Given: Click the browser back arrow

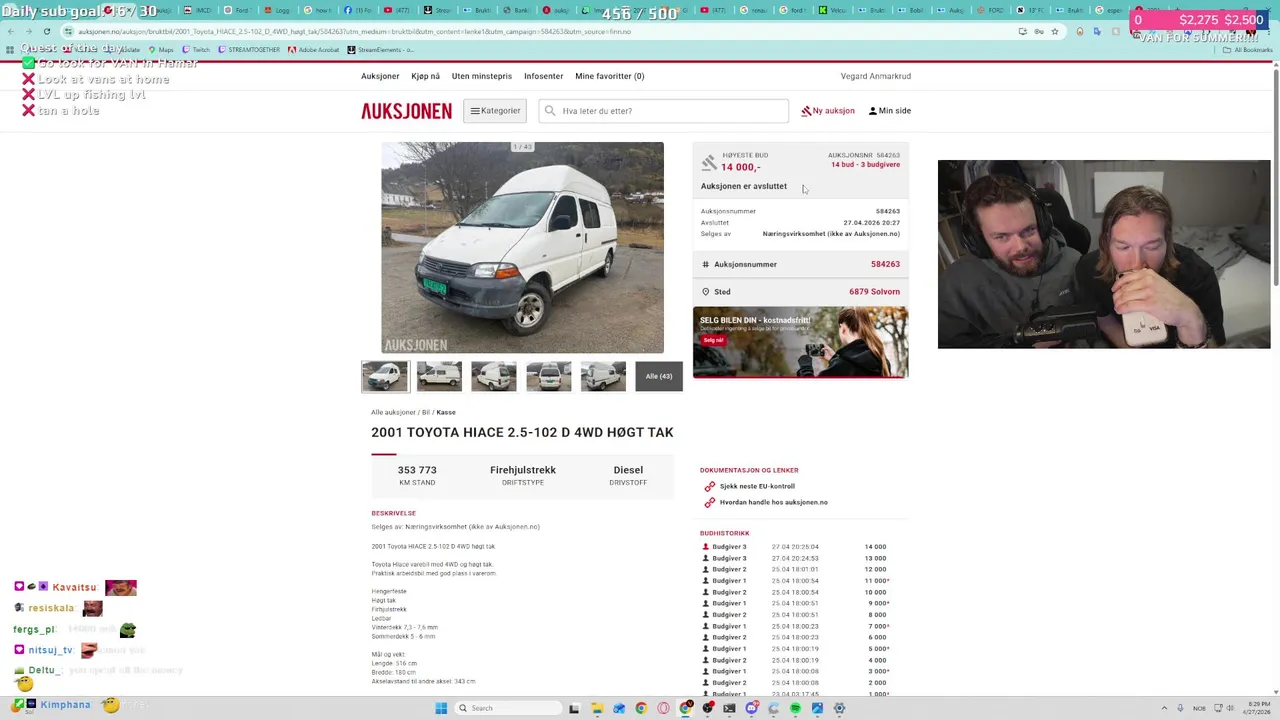Looking at the screenshot, I should 11,31.
